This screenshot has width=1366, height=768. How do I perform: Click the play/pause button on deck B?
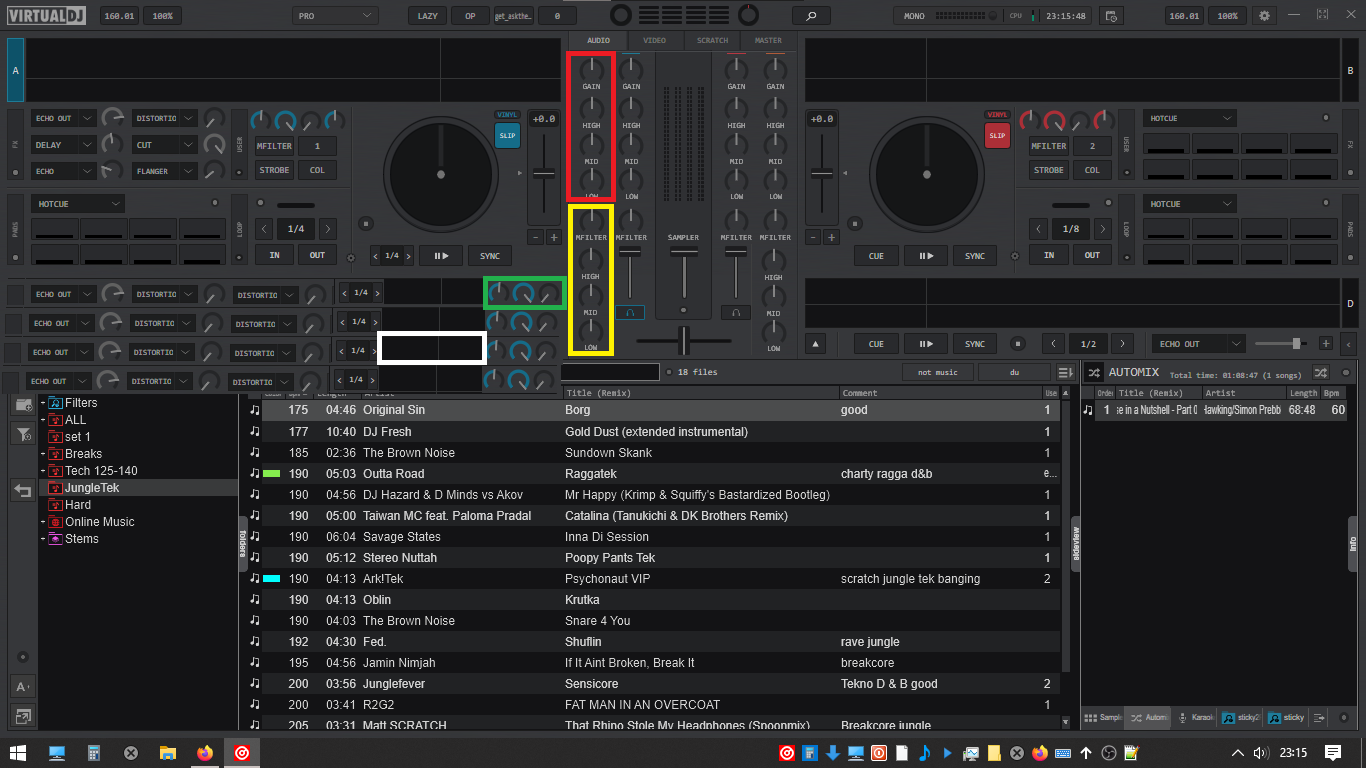[926, 256]
